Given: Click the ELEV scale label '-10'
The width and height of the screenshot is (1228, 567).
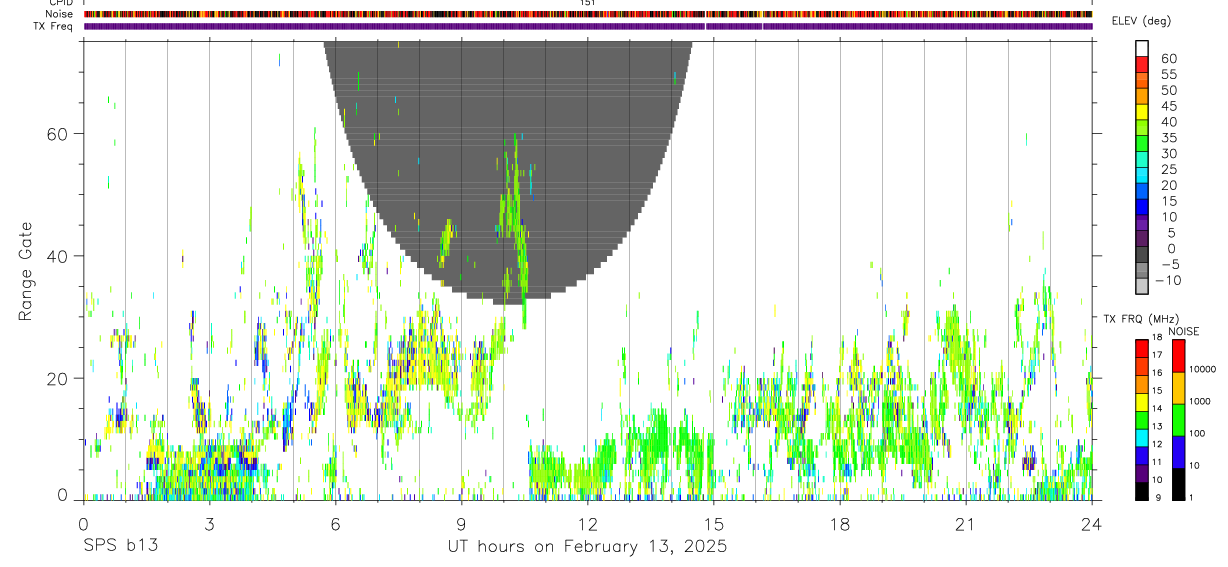Looking at the screenshot, I should click(x=1168, y=280).
